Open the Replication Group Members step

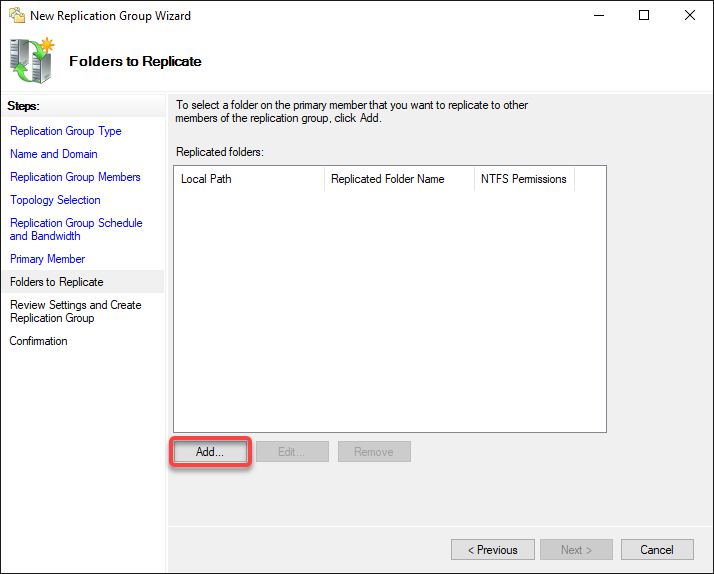coord(75,177)
